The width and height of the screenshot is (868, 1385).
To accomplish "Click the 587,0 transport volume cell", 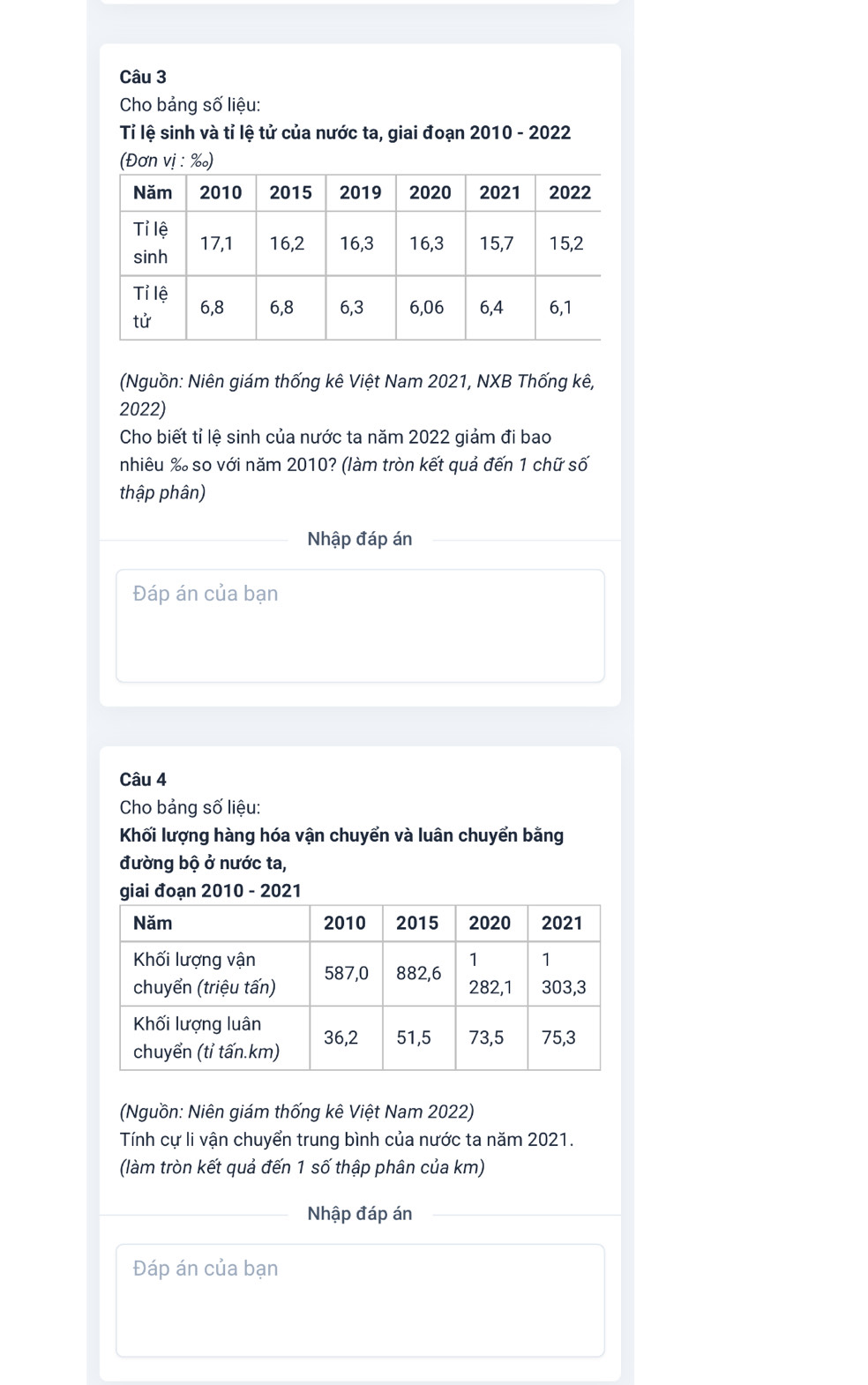I will [x=346, y=974].
